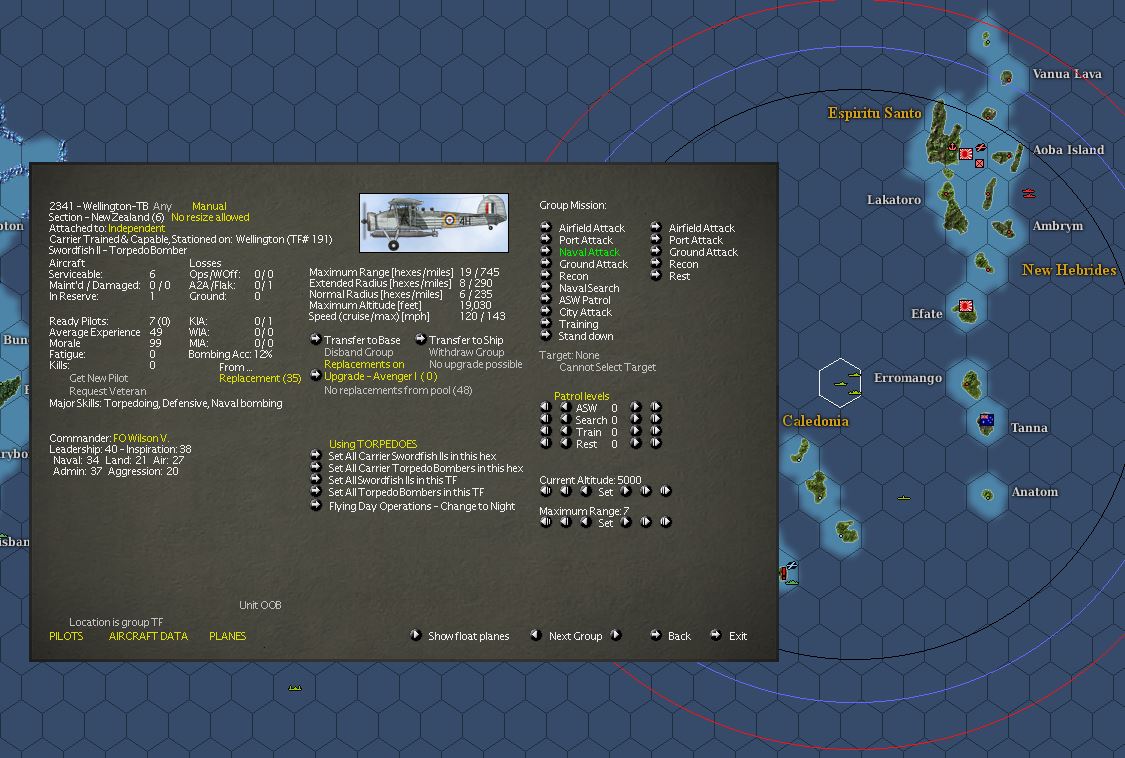Click the Replacement (35) link
Image resolution: width=1125 pixels, height=758 pixels.
point(260,378)
